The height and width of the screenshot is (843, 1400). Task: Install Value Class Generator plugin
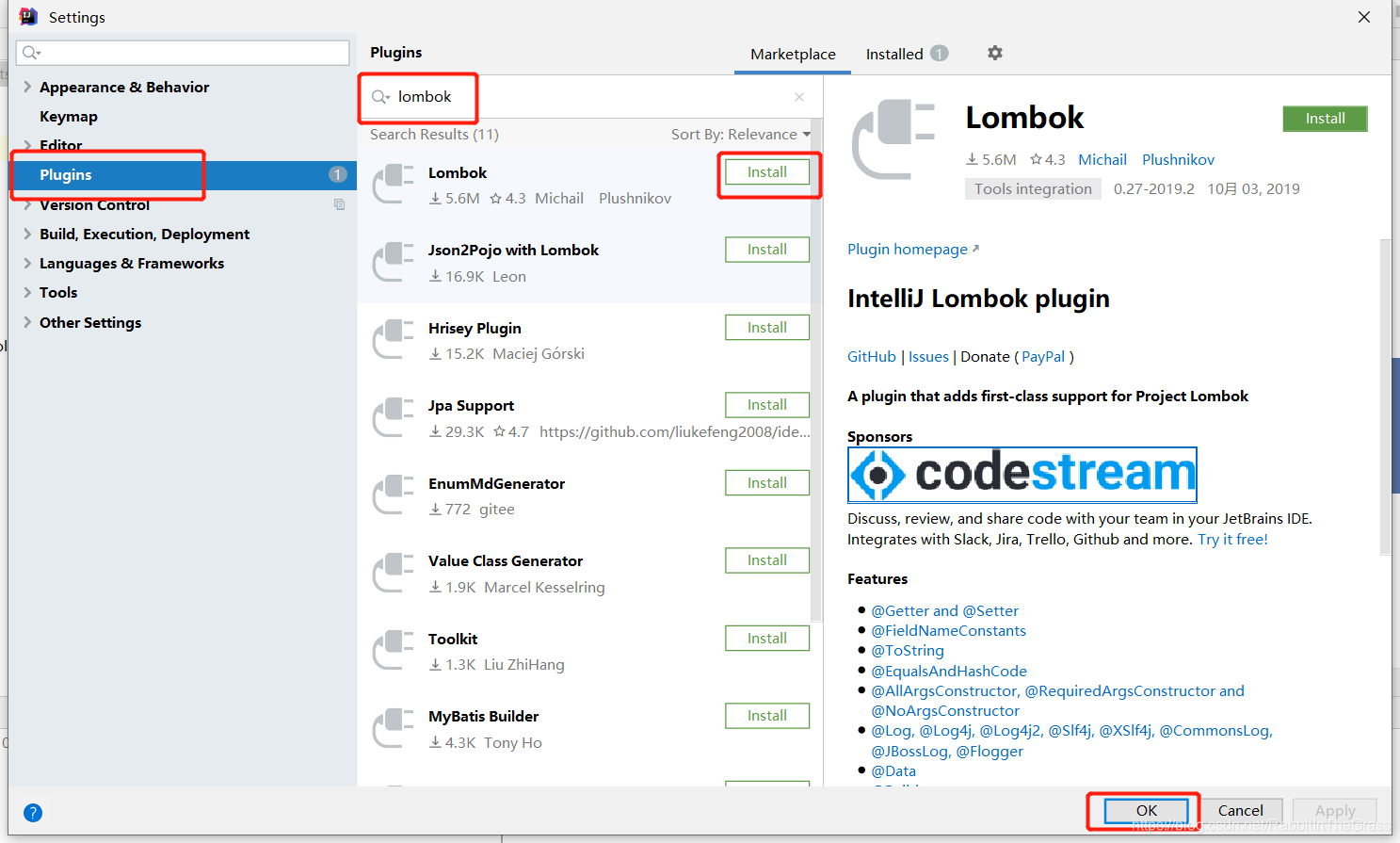(x=767, y=560)
